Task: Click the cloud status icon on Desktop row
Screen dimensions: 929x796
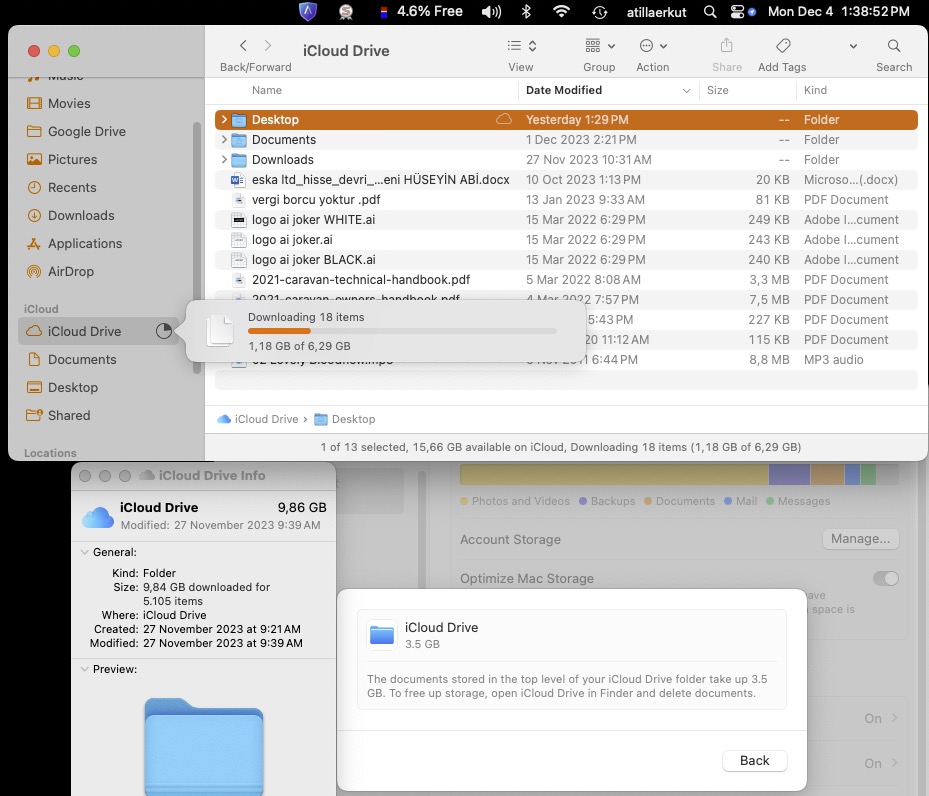Action: point(504,120)
